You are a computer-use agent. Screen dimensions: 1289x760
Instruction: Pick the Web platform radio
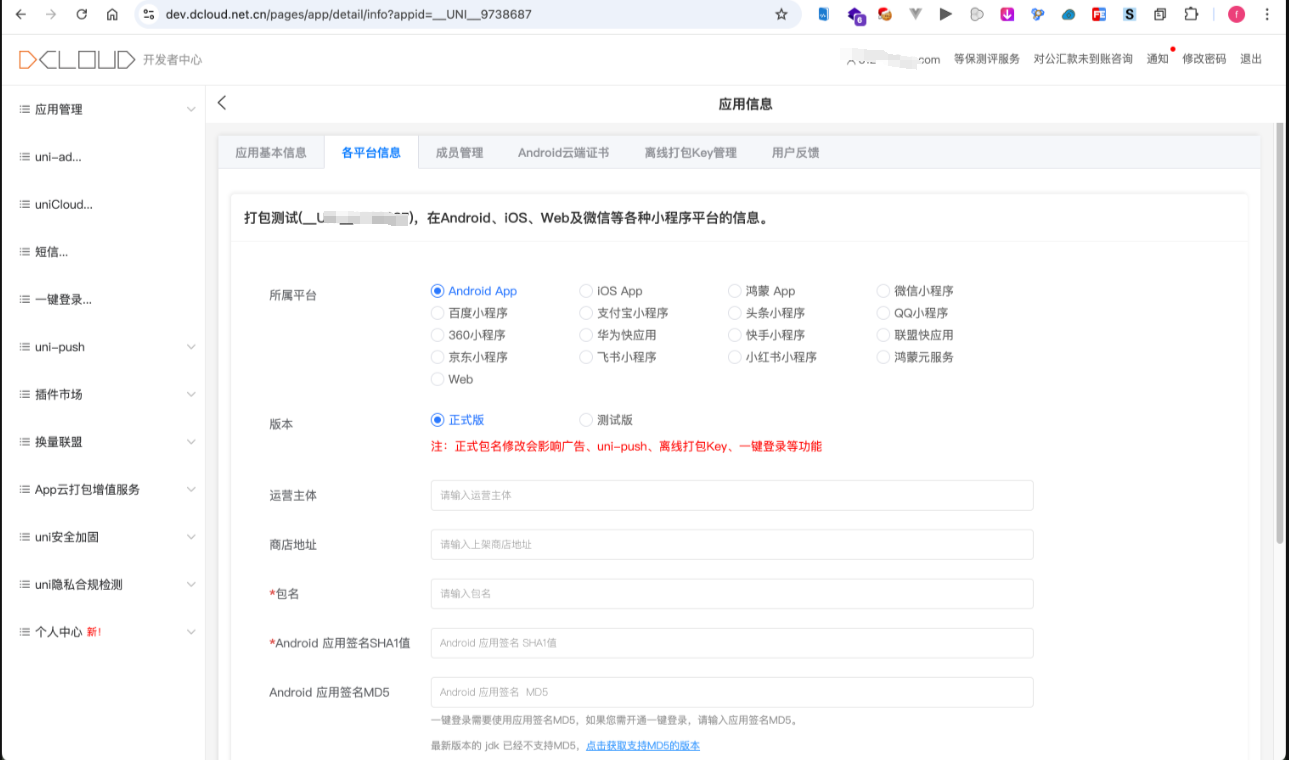pyautogui.click(x=437, y=379)
